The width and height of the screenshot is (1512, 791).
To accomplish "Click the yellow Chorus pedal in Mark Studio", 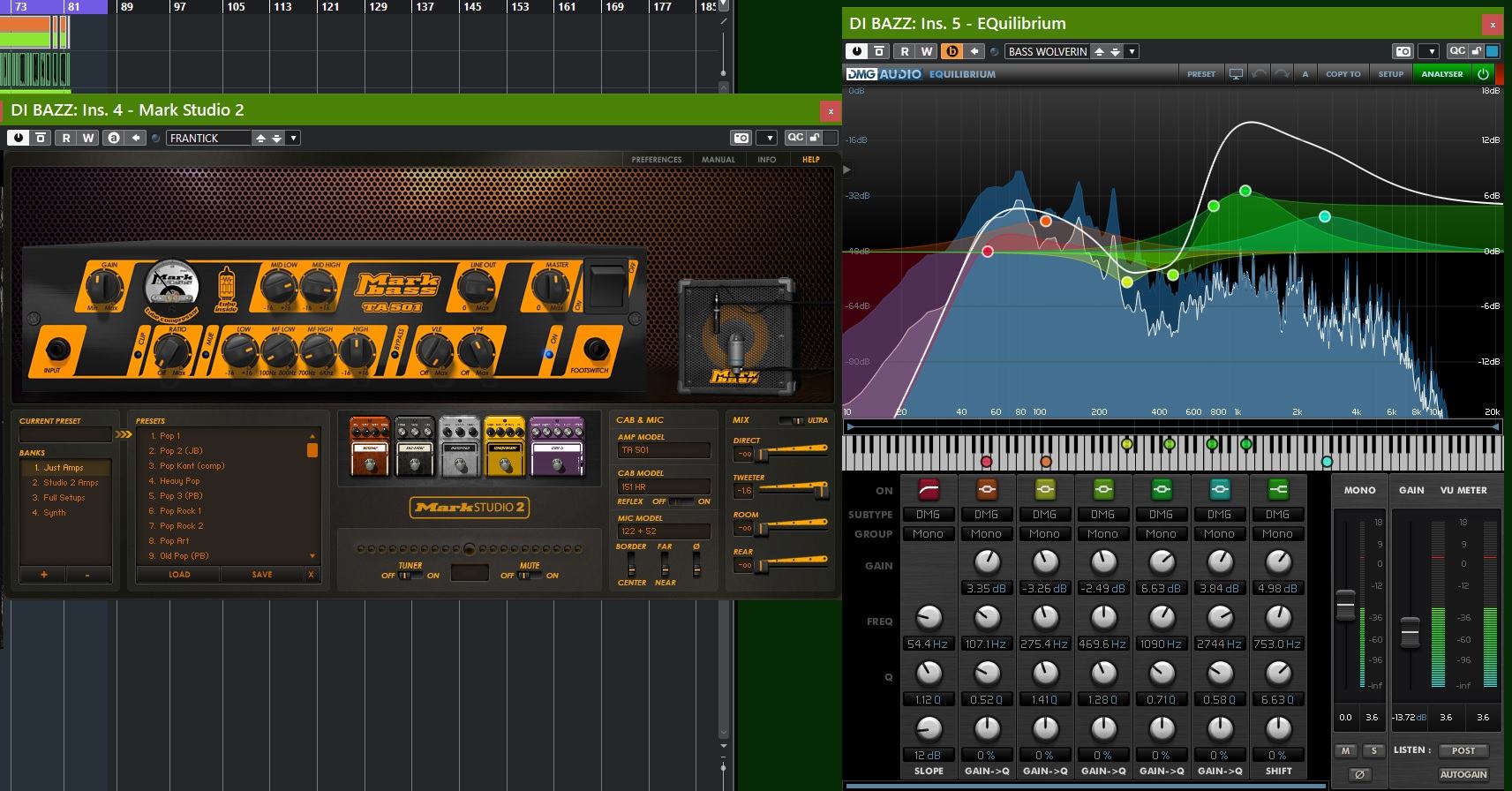I will (x=505, y=445).
